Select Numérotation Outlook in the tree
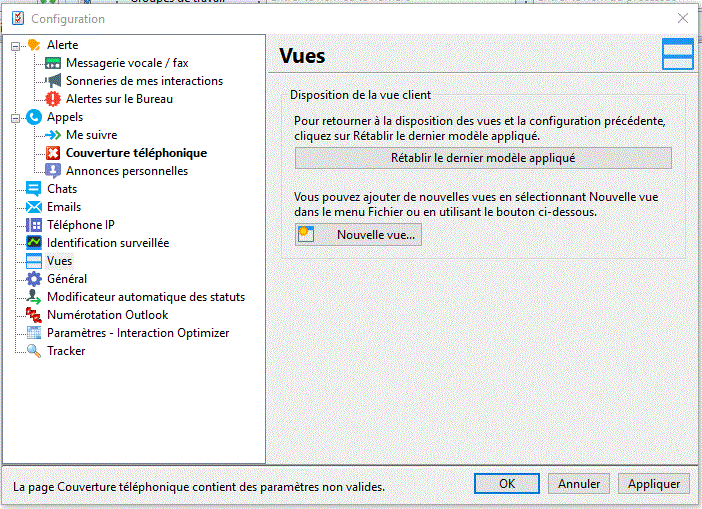The height and width of the screenshot is (509, 702). click(107, 315)
